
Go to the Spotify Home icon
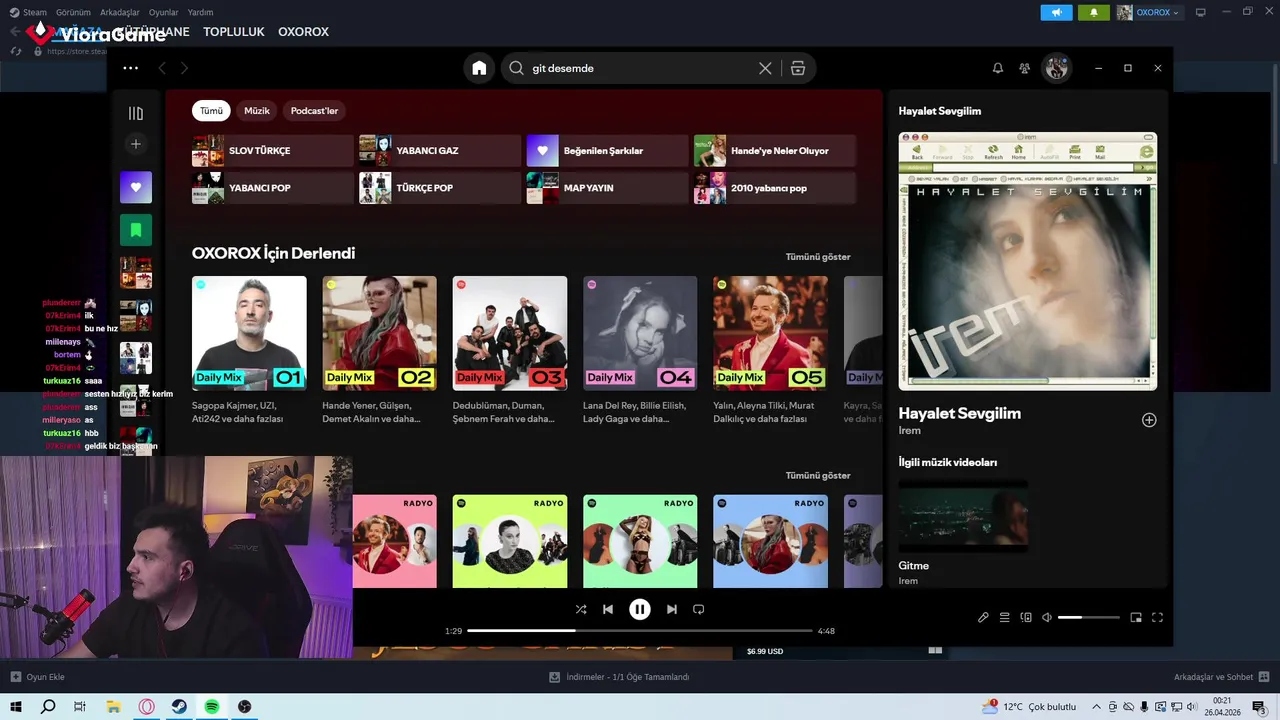coord(479,68)
